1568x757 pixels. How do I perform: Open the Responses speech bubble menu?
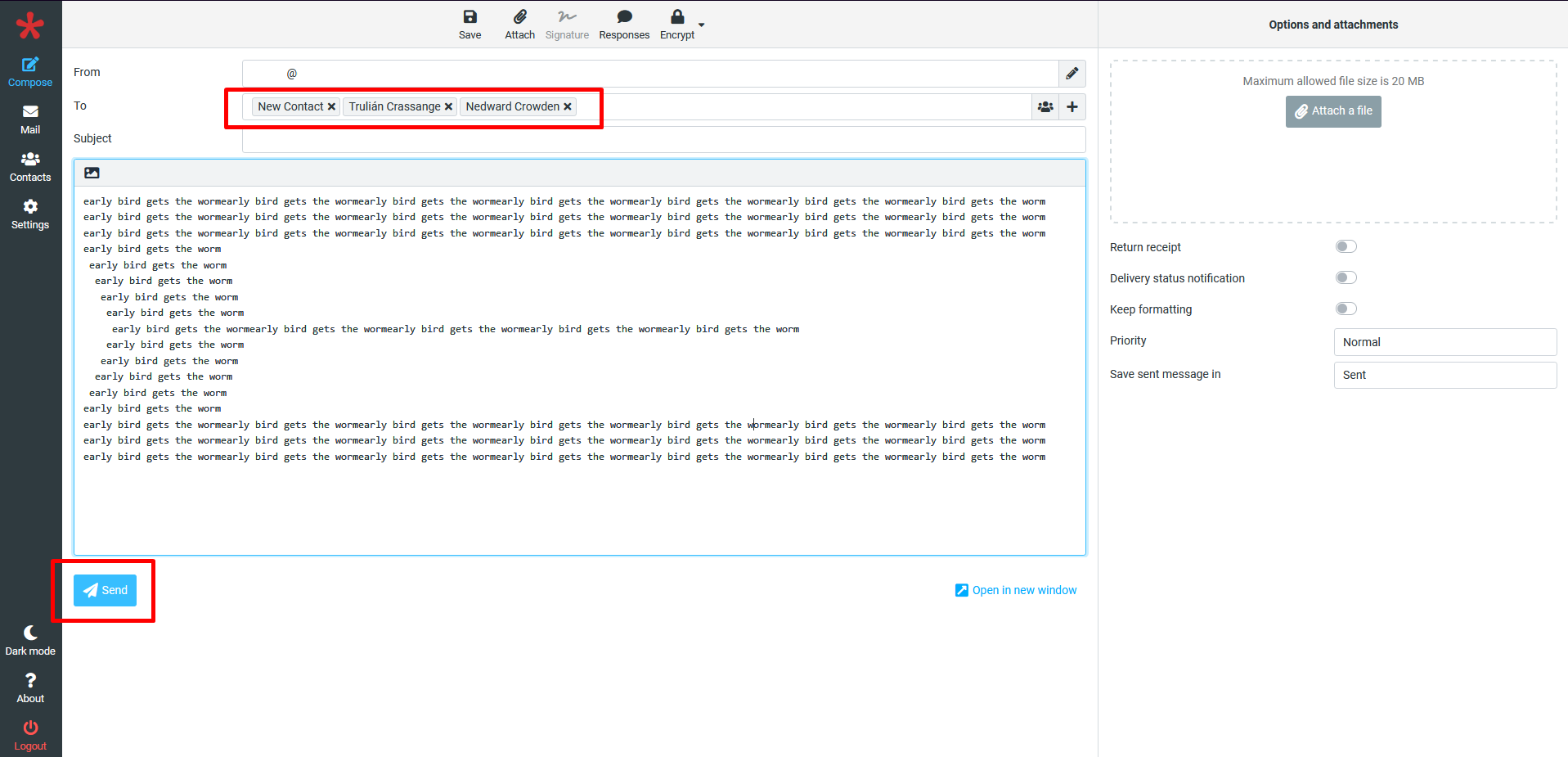(x=624, y=18)
